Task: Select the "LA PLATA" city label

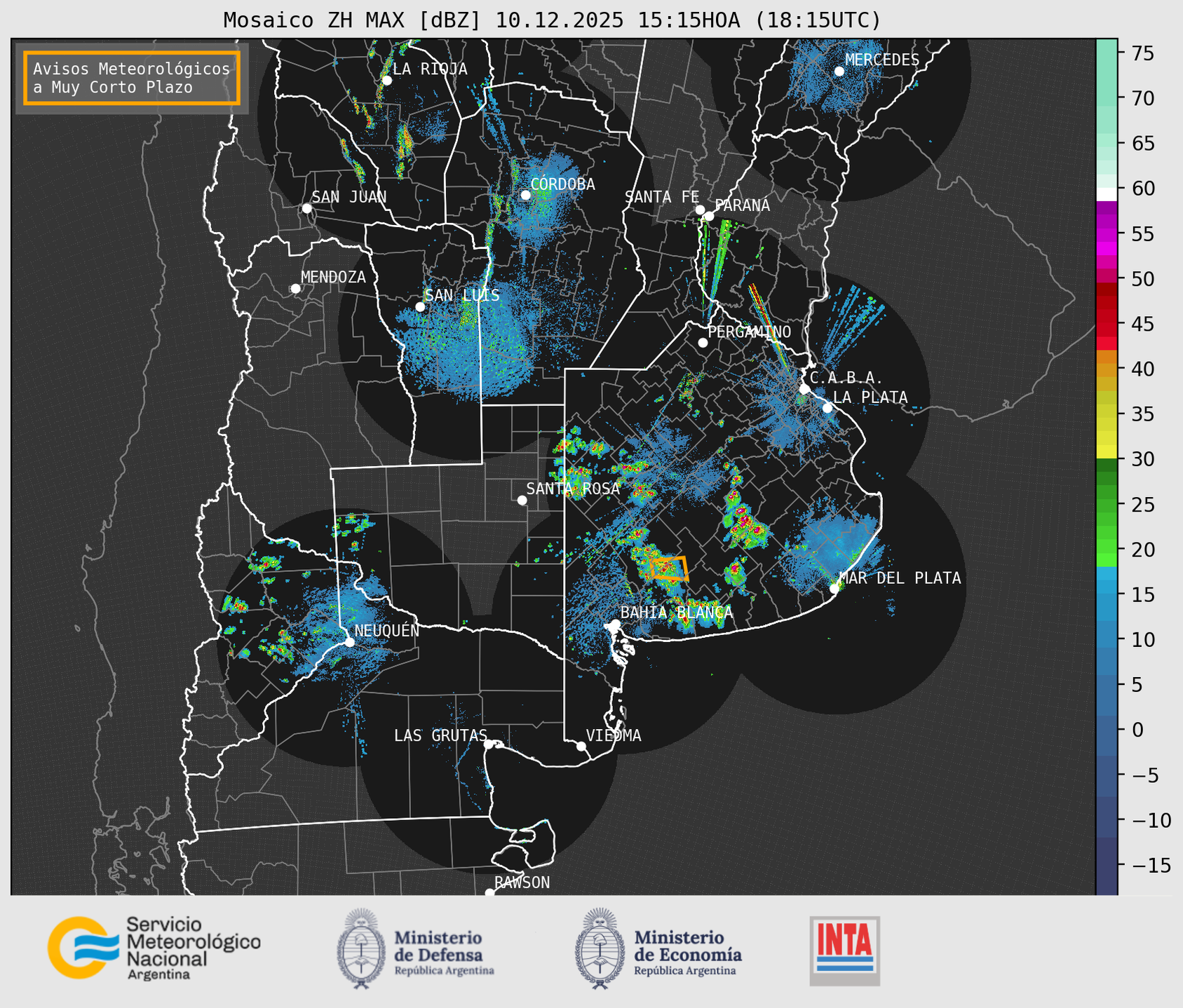Action: pyautogui.click(x=870, y=397)
